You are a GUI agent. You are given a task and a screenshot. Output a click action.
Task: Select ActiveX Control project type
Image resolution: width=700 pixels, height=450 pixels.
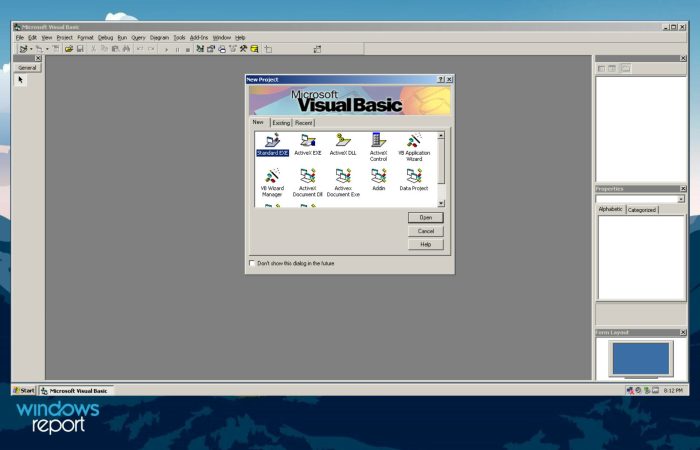click(x=378, y=147)
